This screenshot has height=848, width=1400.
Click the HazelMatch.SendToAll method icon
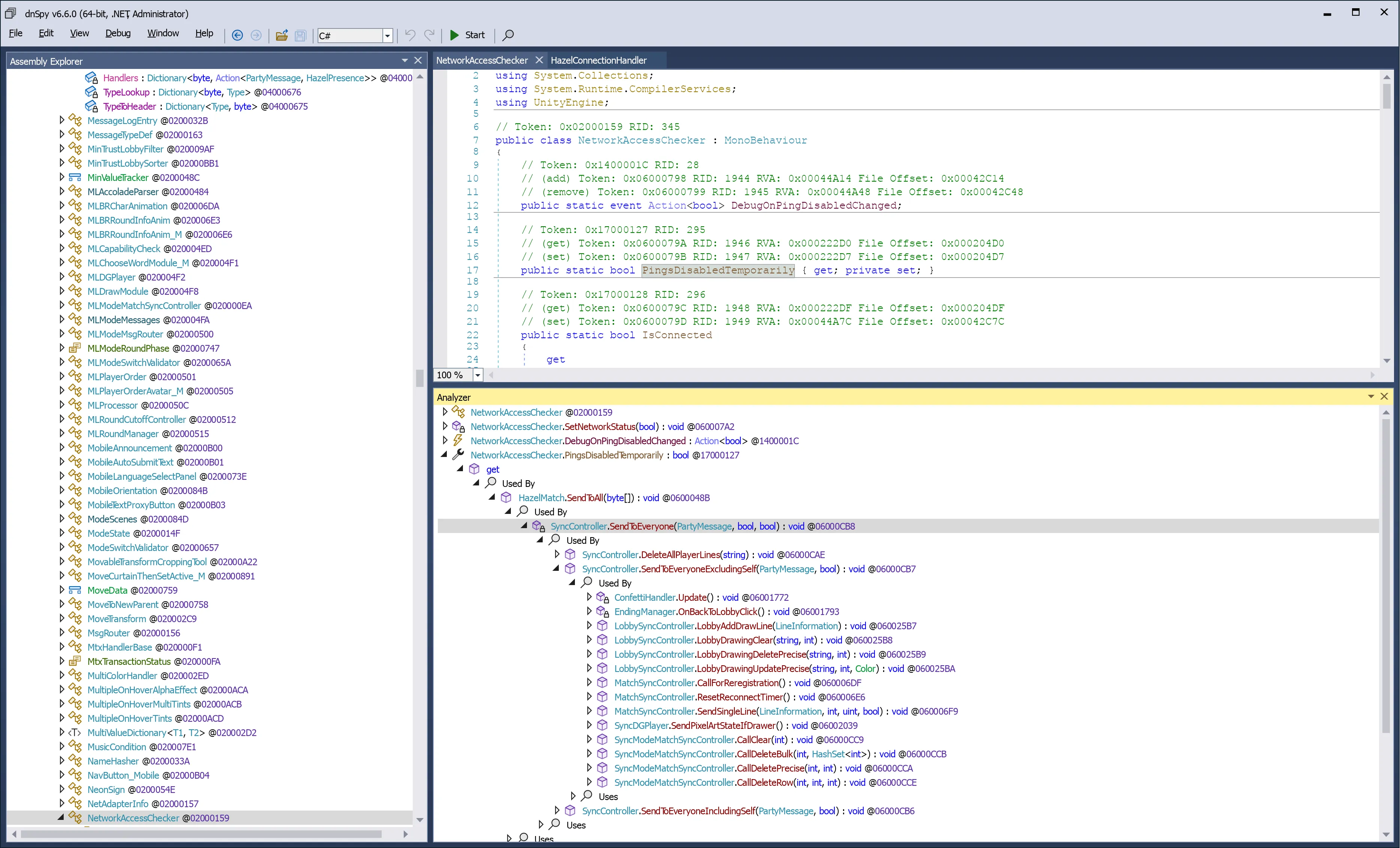[506, 497]
